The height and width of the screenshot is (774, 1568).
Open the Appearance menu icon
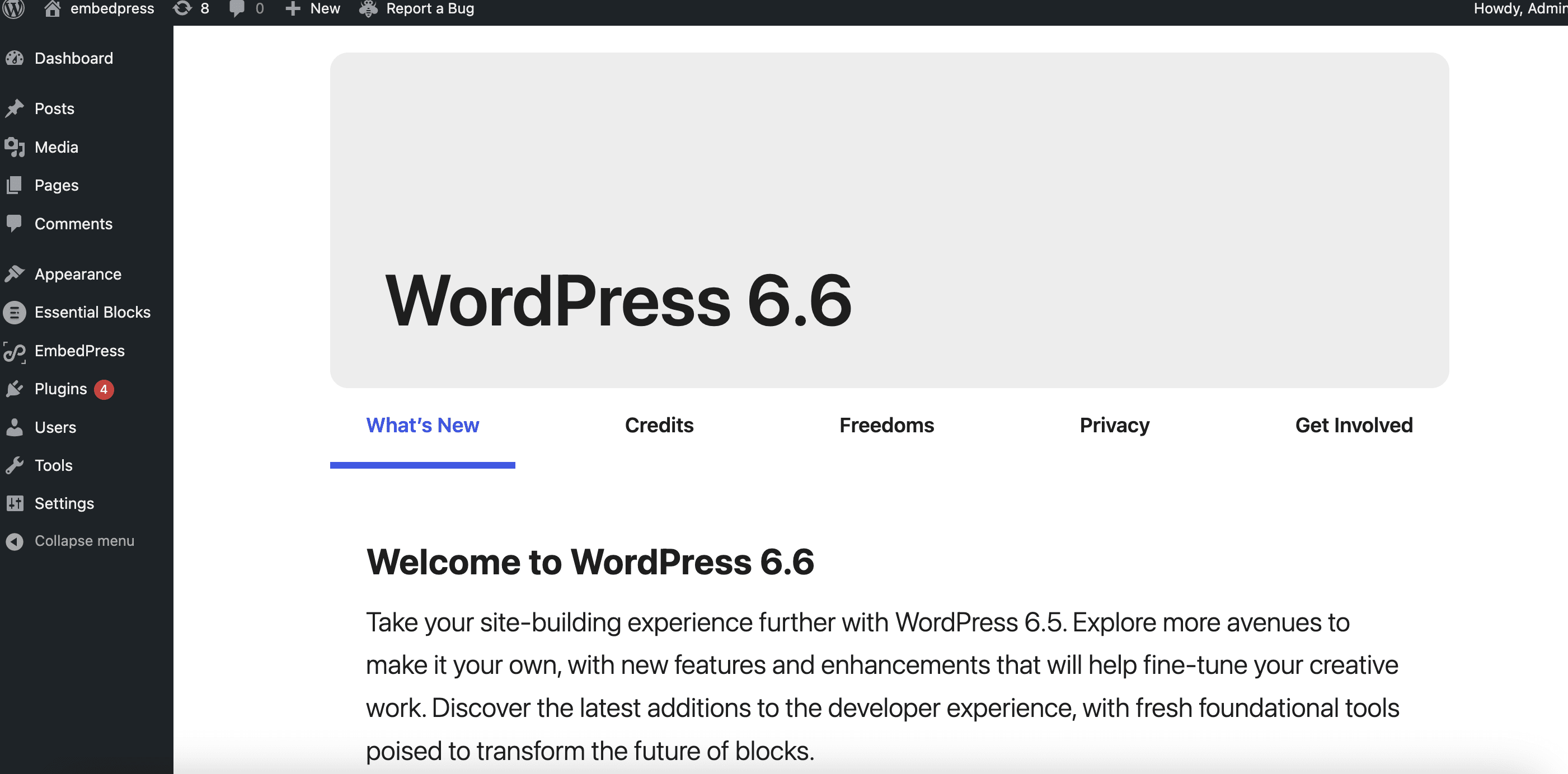pos(16,275)
